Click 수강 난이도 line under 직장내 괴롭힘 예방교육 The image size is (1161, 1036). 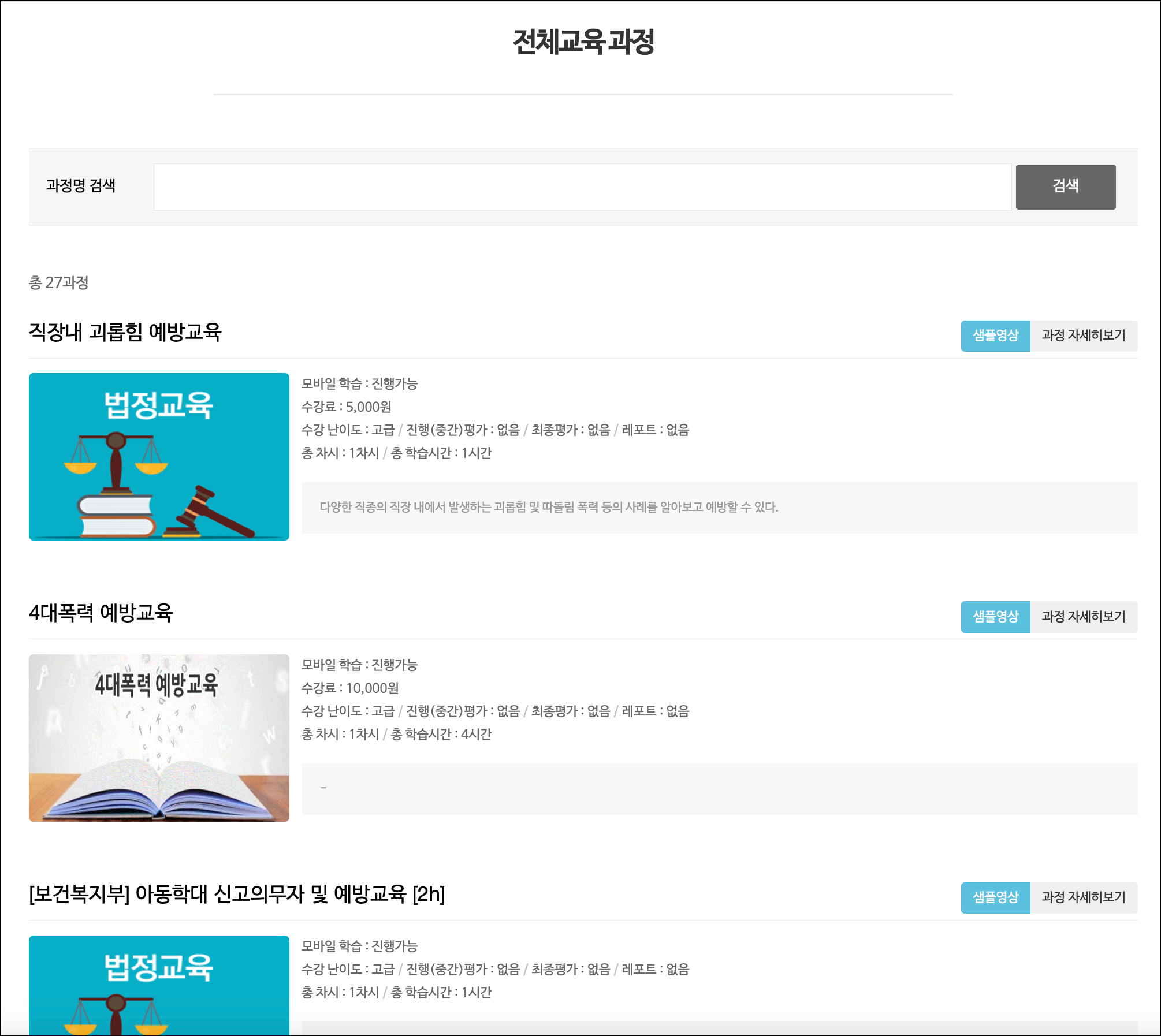click(x=496, y=430)
